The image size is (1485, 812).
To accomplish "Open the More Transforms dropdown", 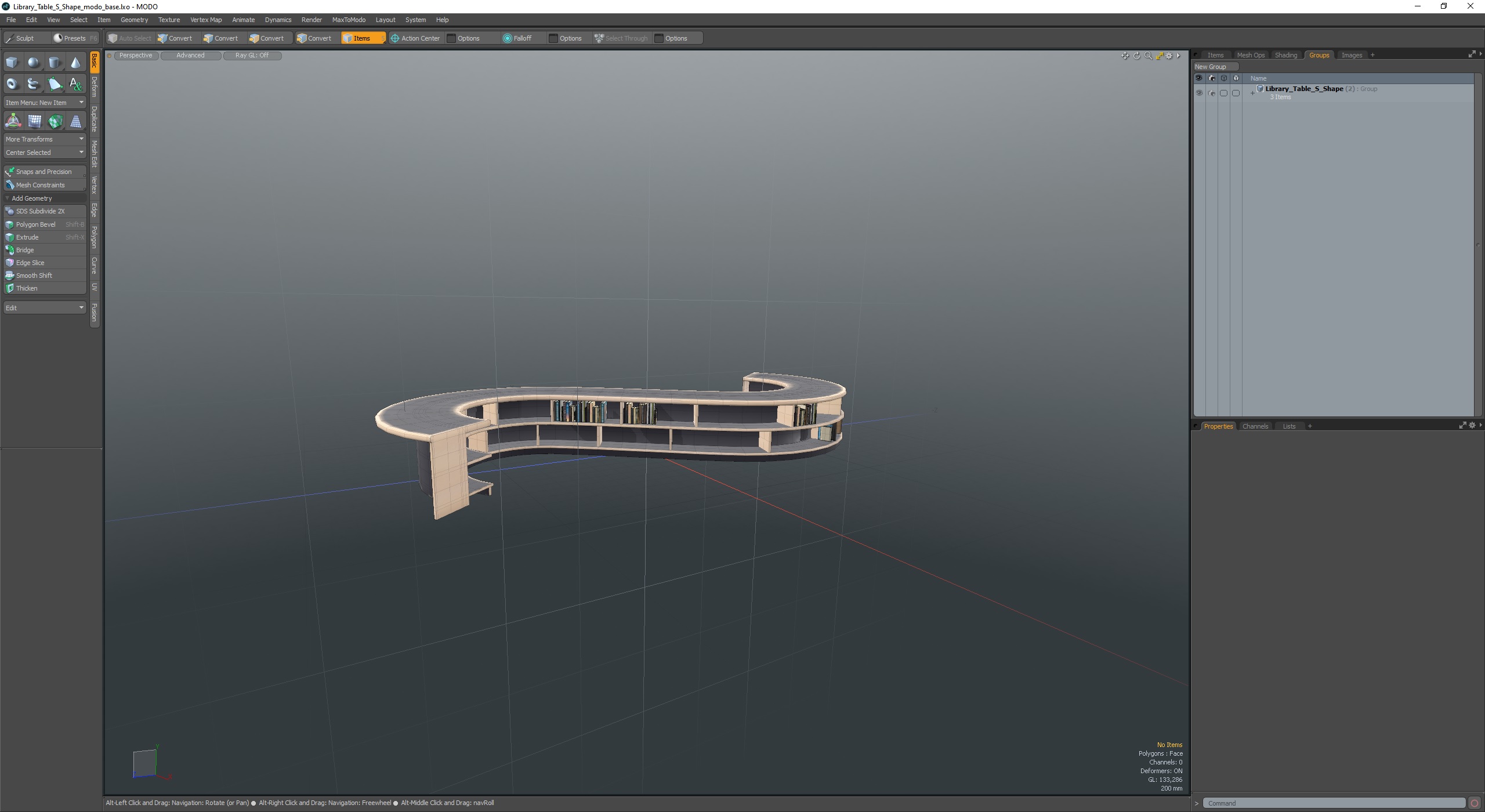I will 45,139.
